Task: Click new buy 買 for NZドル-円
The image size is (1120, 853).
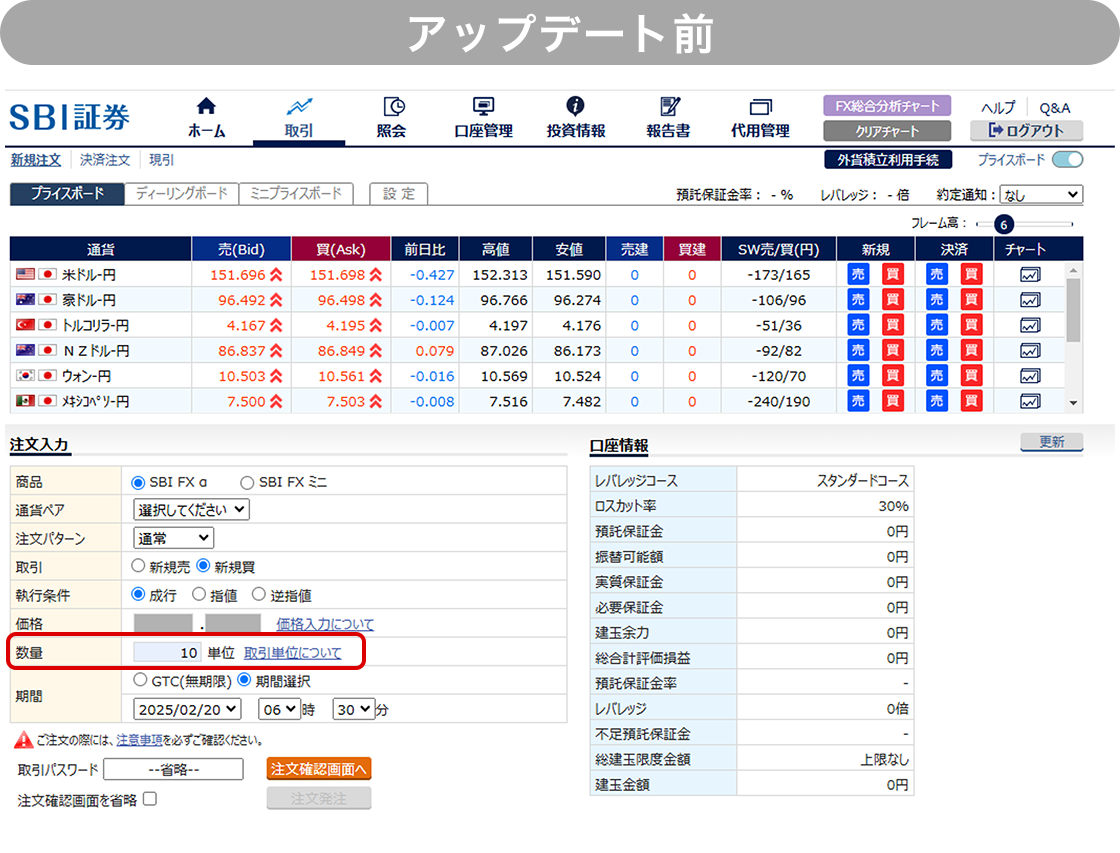Action: (893, 351)
